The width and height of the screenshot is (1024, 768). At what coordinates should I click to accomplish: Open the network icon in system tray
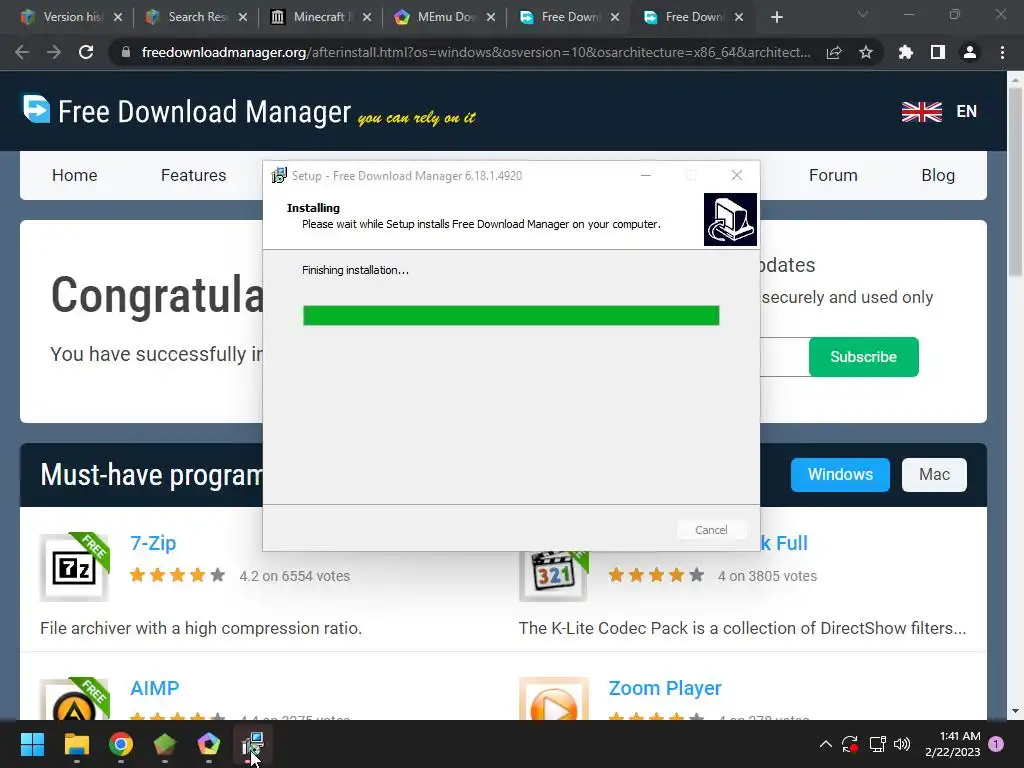(877, 744)
